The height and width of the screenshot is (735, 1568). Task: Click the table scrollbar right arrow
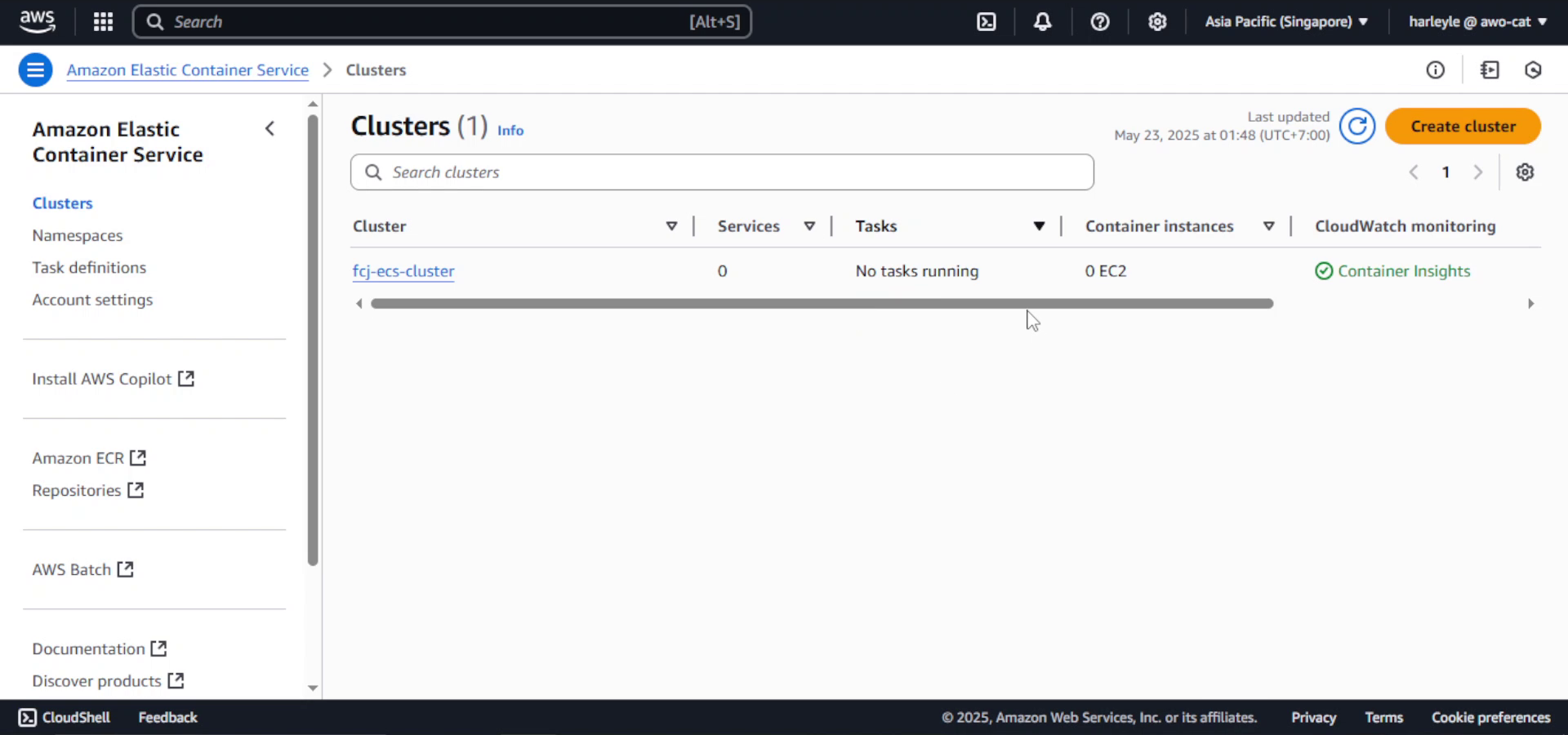[x=1531, y=304]
